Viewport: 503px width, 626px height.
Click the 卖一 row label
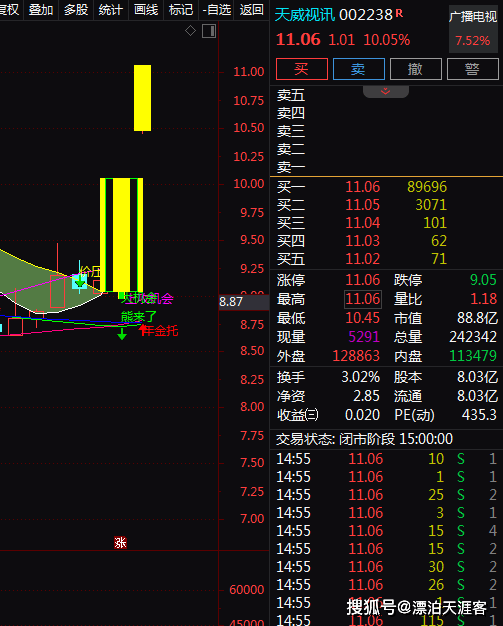tap(291, 167)
